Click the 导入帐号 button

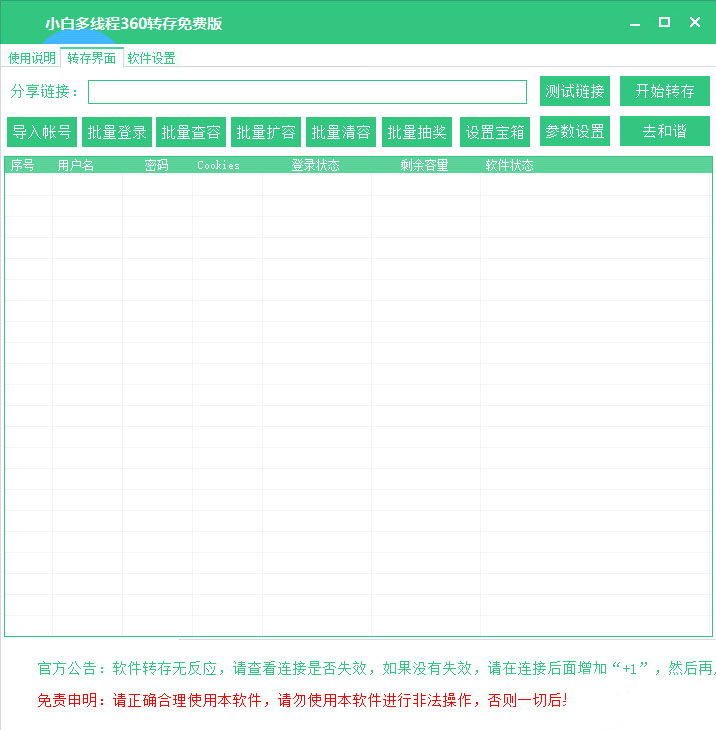point(42,132)
